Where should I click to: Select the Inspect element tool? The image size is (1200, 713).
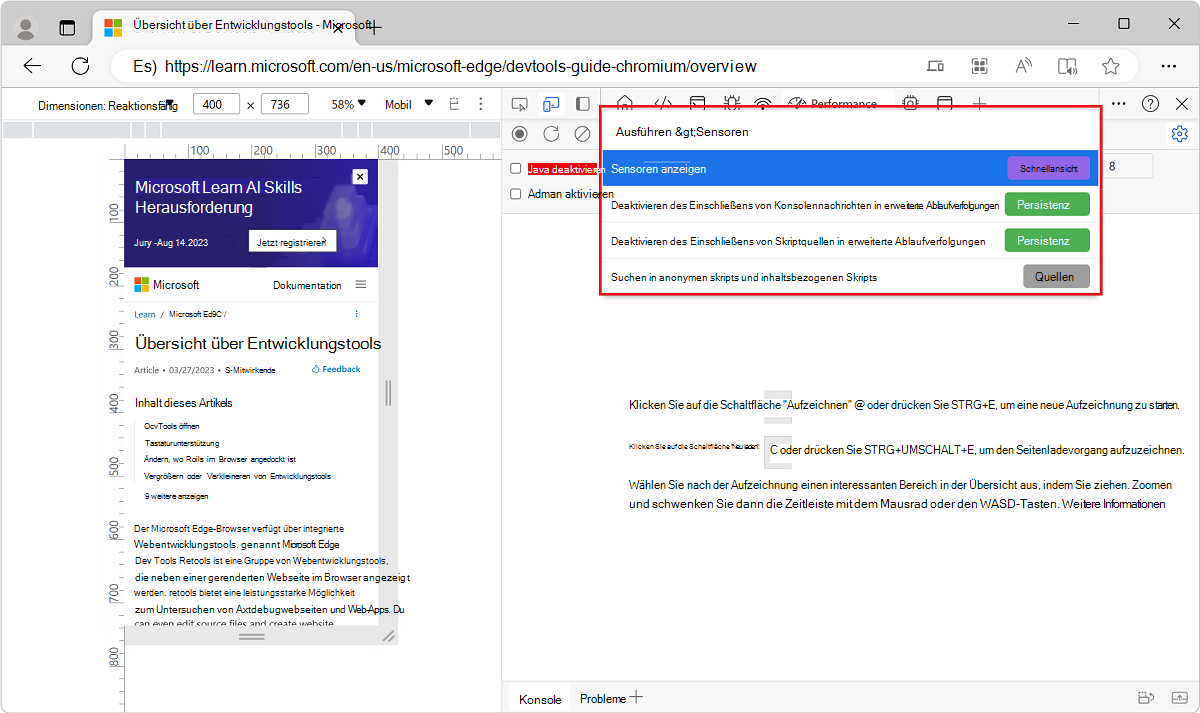[519, 103]
